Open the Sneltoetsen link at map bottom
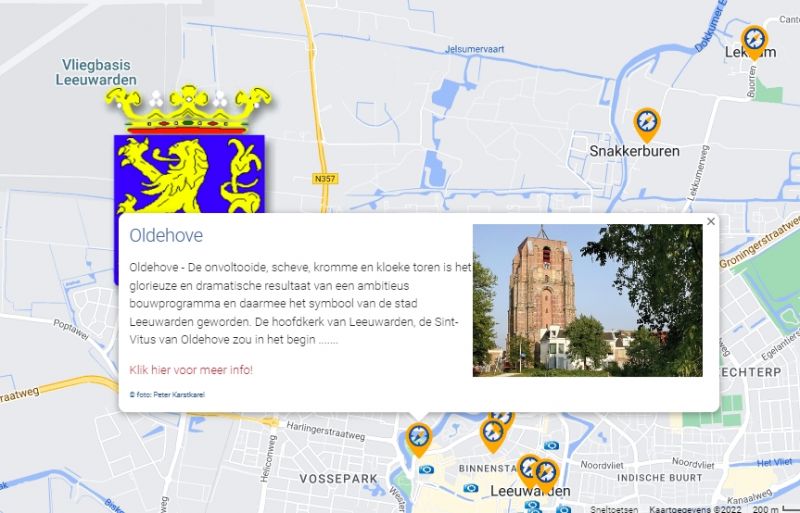Screen dimensions: 800x513 614,509
